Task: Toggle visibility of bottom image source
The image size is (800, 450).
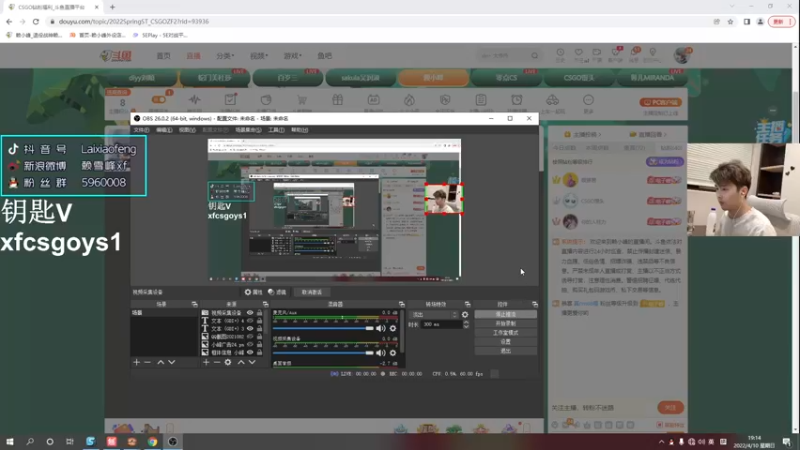Action: (250, 353)
